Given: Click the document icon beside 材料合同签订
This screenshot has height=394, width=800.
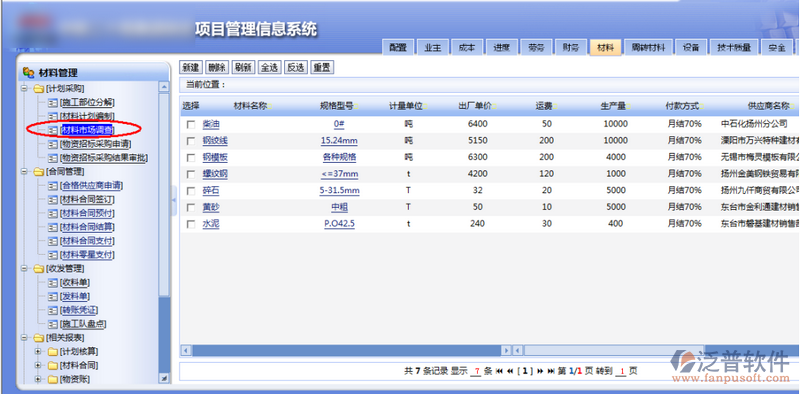Looking at the screenshot, I should pos(53,199).
